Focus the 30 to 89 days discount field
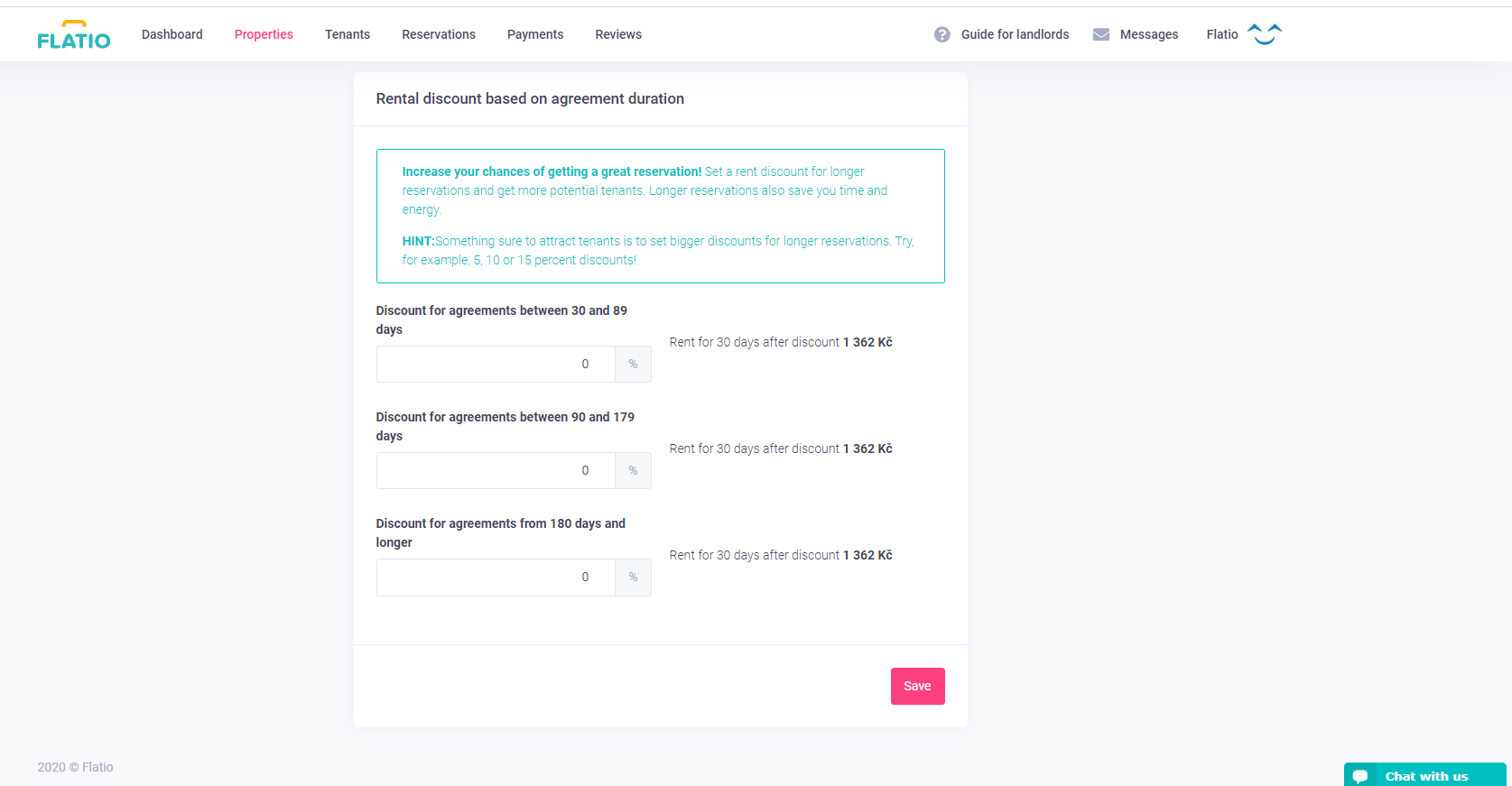The image size is (1512, 786). click(x=496, y=365)
